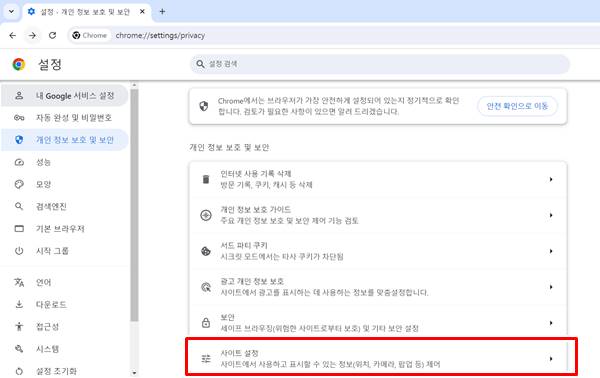Reload the page with the refresh icon
The height and width of the screenshot is (378, 600).
(x=52, y=35)
